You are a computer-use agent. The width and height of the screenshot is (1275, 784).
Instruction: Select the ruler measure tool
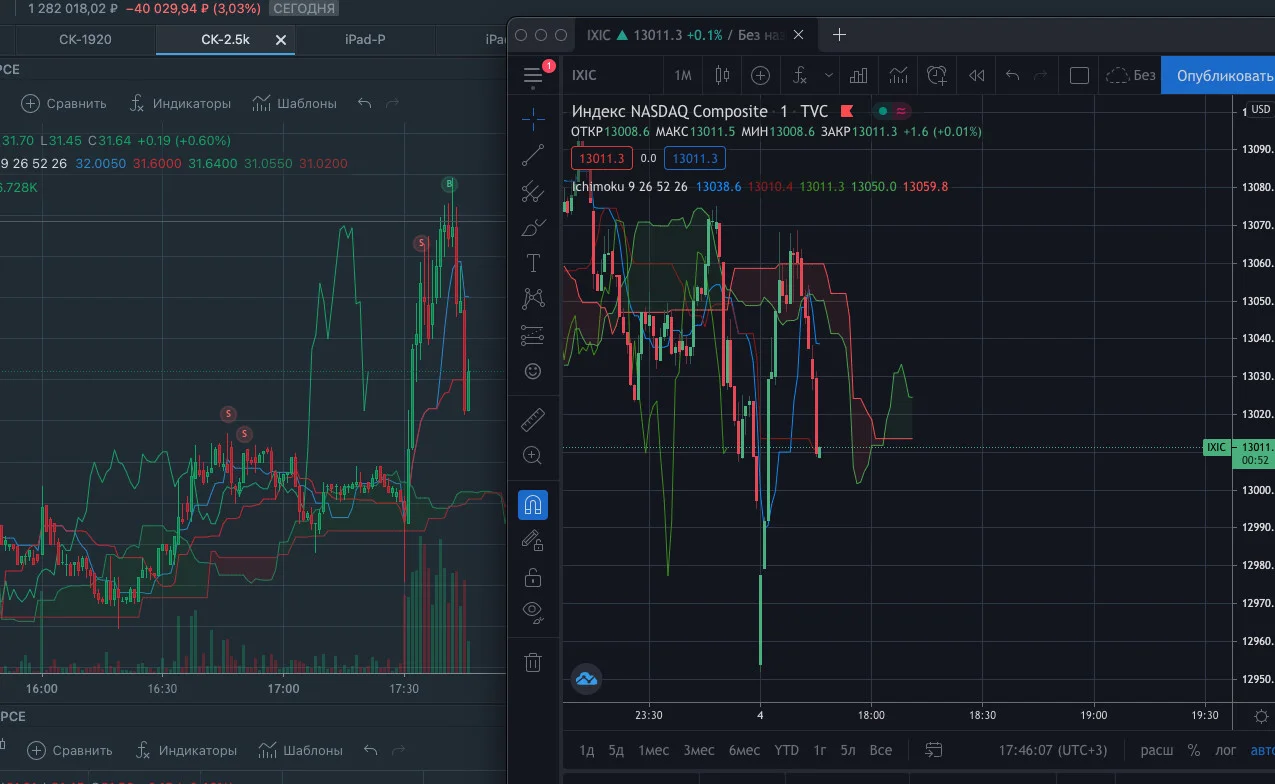(x=533, y=419)
